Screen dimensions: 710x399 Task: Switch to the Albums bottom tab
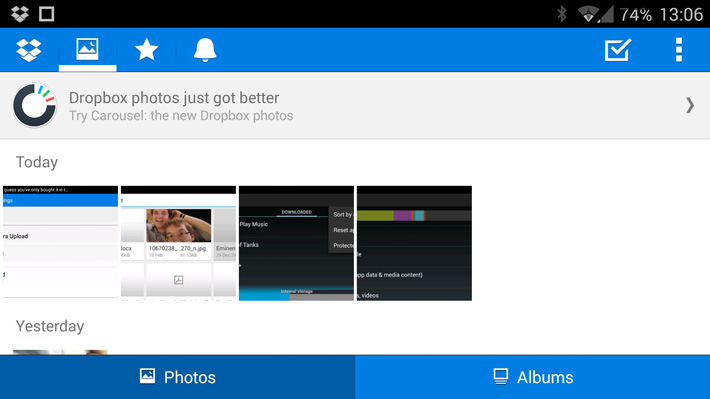tap(532, 377)
